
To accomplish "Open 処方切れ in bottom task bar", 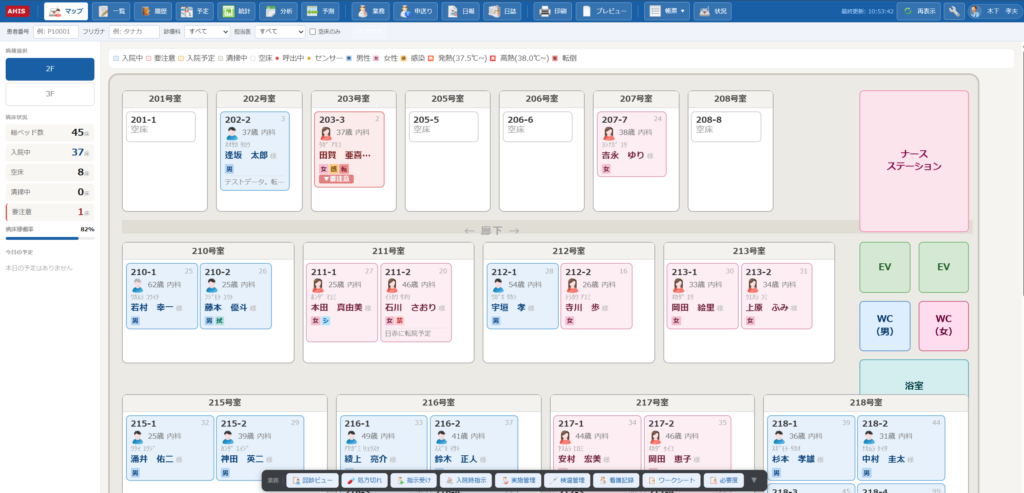I will click(367, 480).
